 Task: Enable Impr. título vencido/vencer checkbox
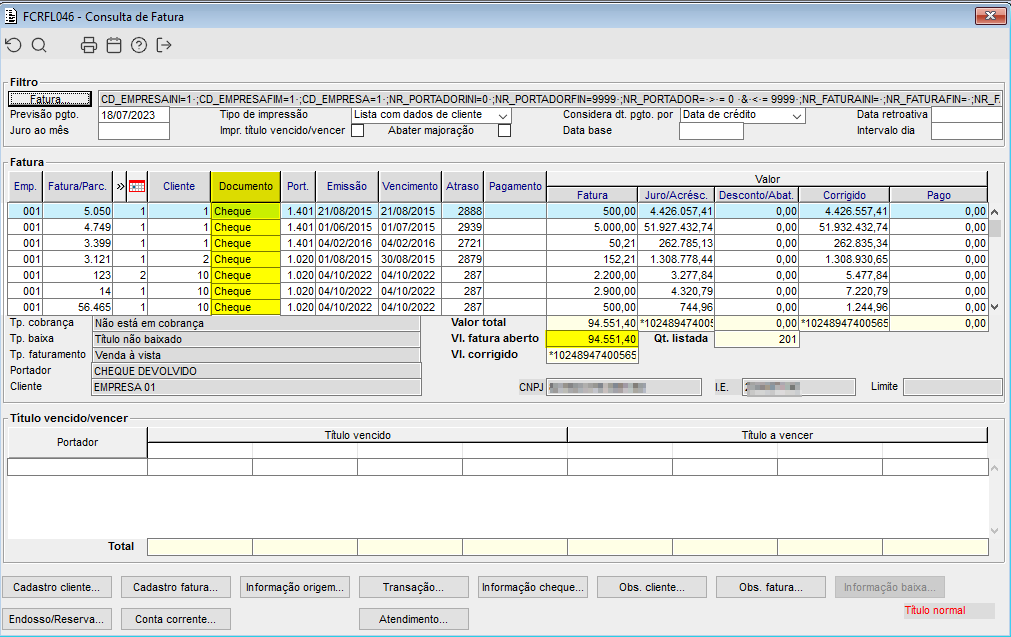[x=357, y=130]
